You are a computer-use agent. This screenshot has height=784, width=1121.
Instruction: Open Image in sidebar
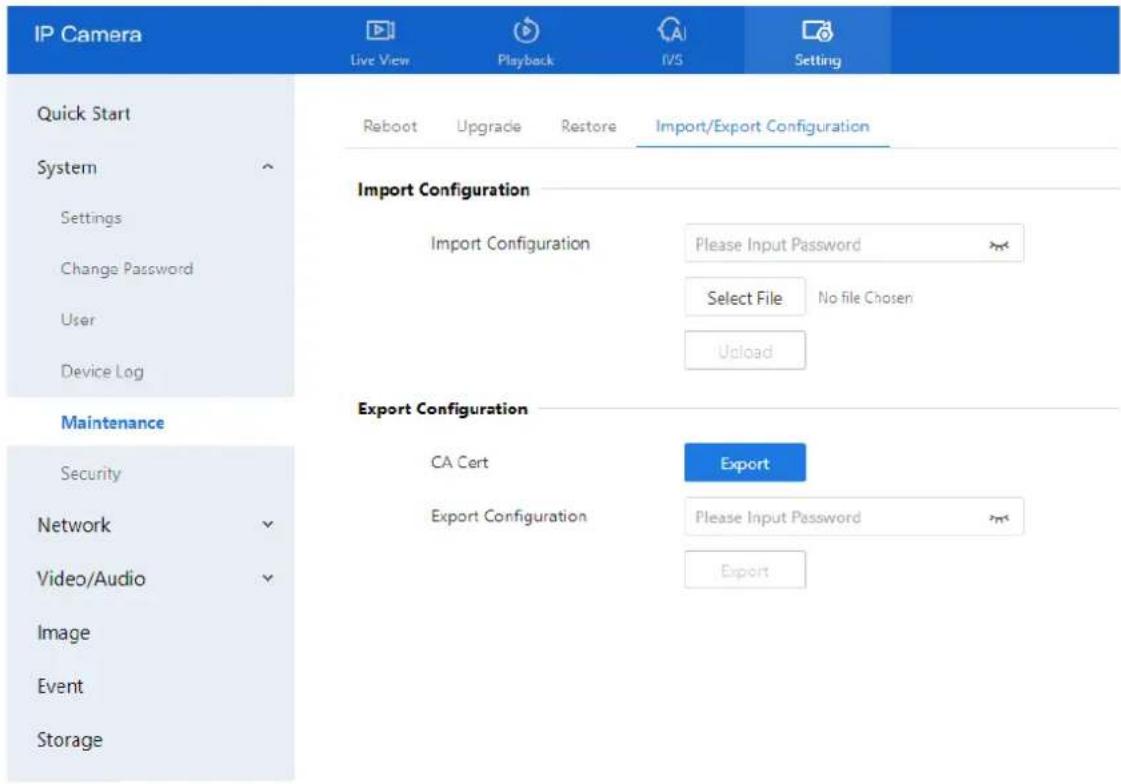(x=64, y=632)
